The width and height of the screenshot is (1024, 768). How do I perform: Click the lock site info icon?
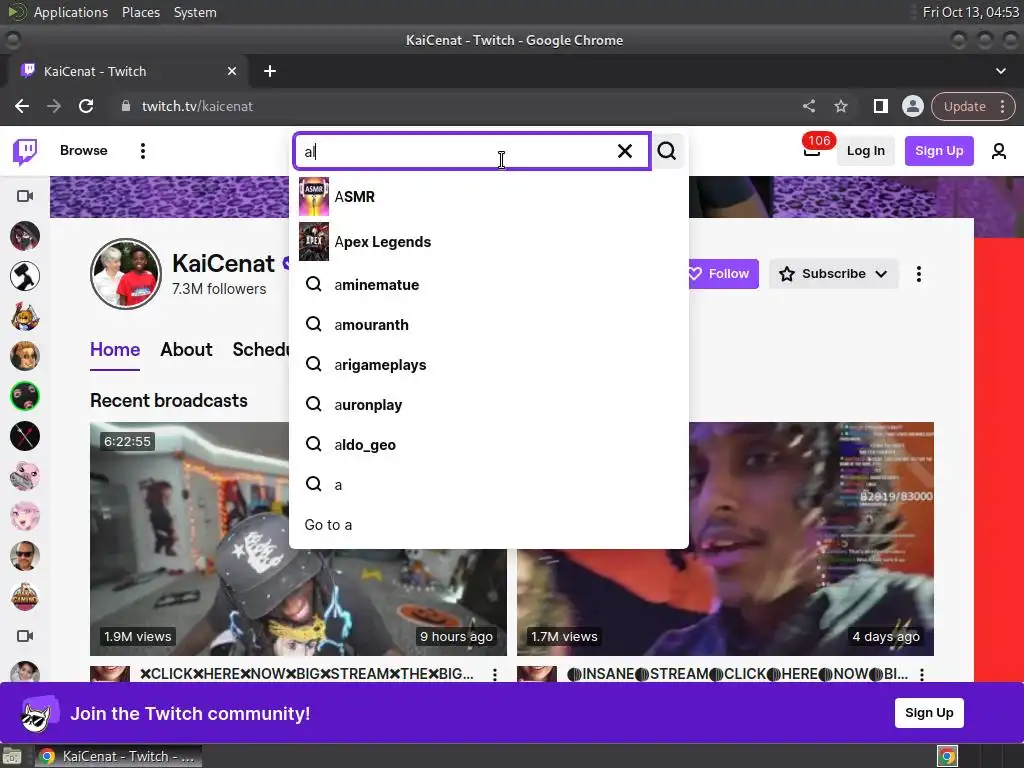[x=125, y=106]
